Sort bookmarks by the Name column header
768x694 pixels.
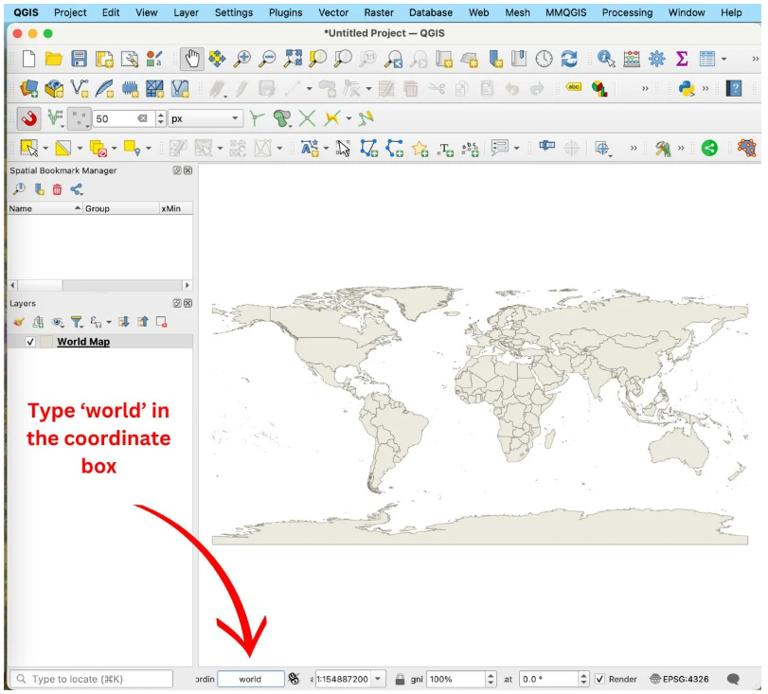[x=45, y=209]
